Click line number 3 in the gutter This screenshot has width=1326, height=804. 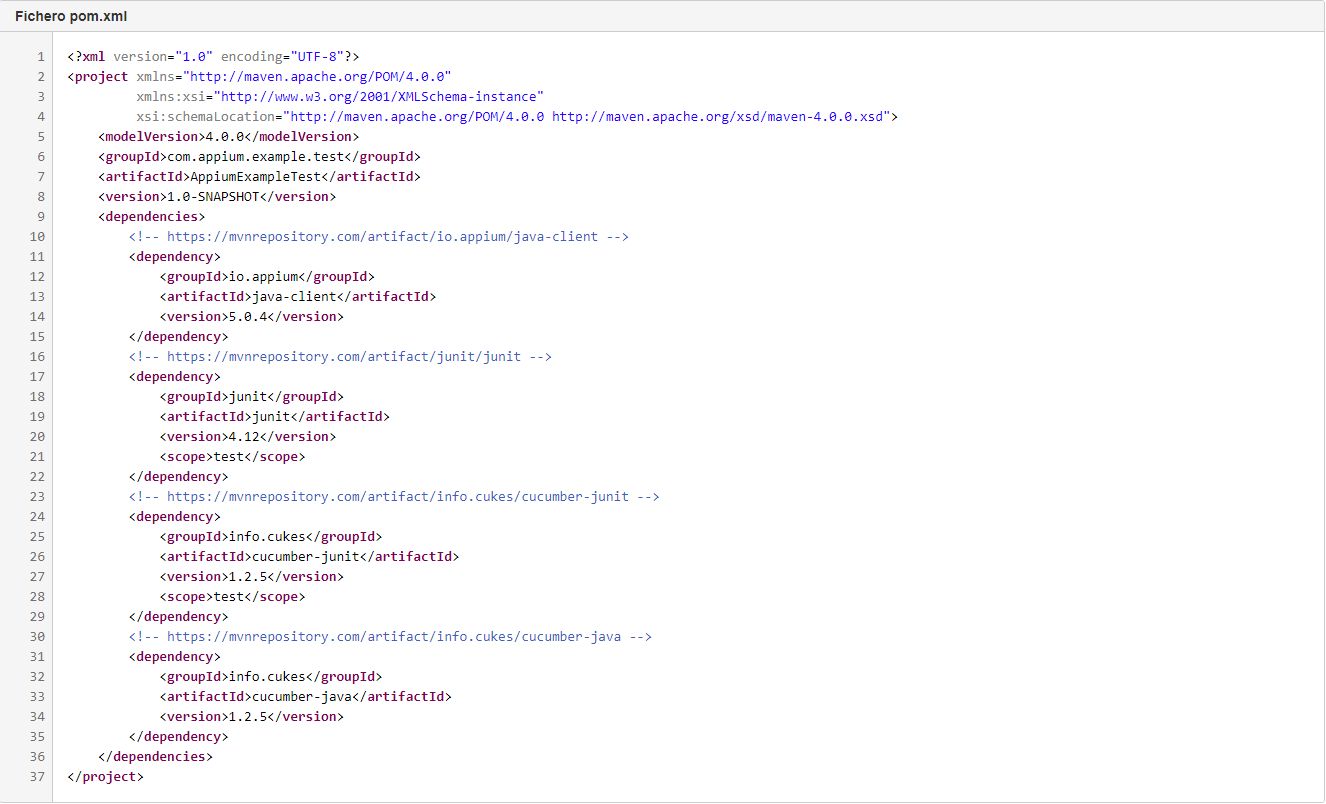click(41, 96)
